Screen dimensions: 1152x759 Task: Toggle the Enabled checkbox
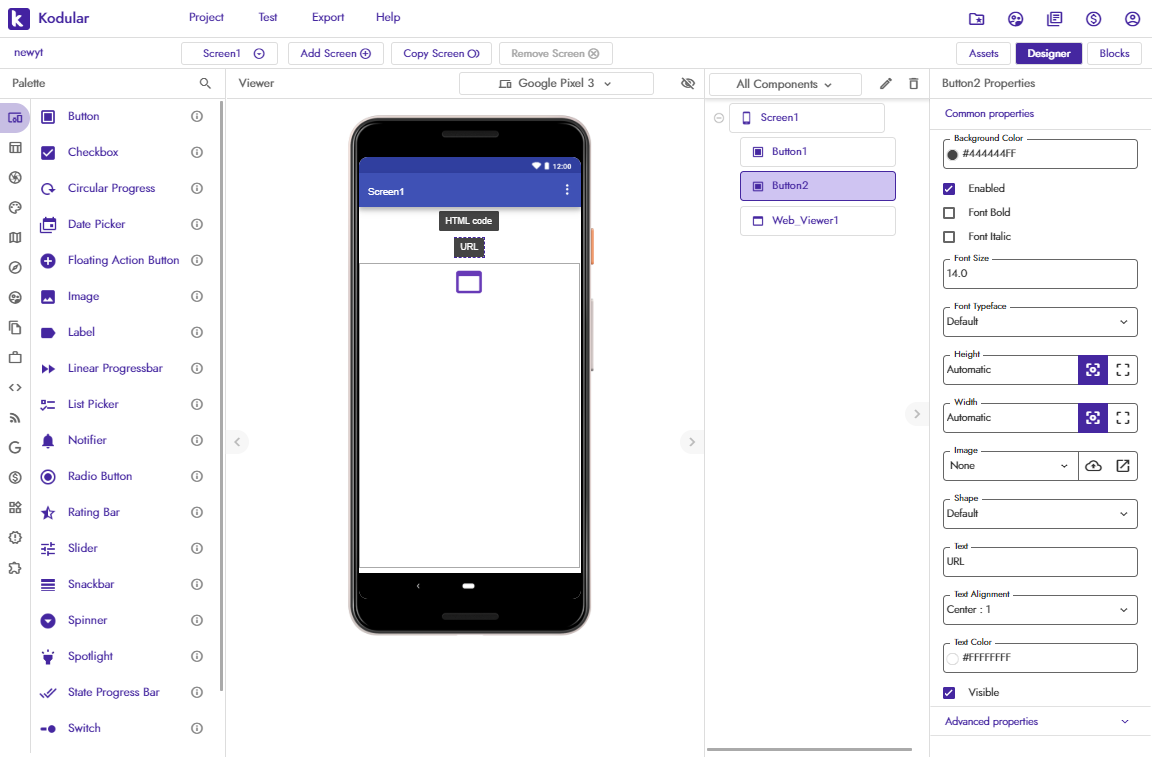(x=949, y=189)
